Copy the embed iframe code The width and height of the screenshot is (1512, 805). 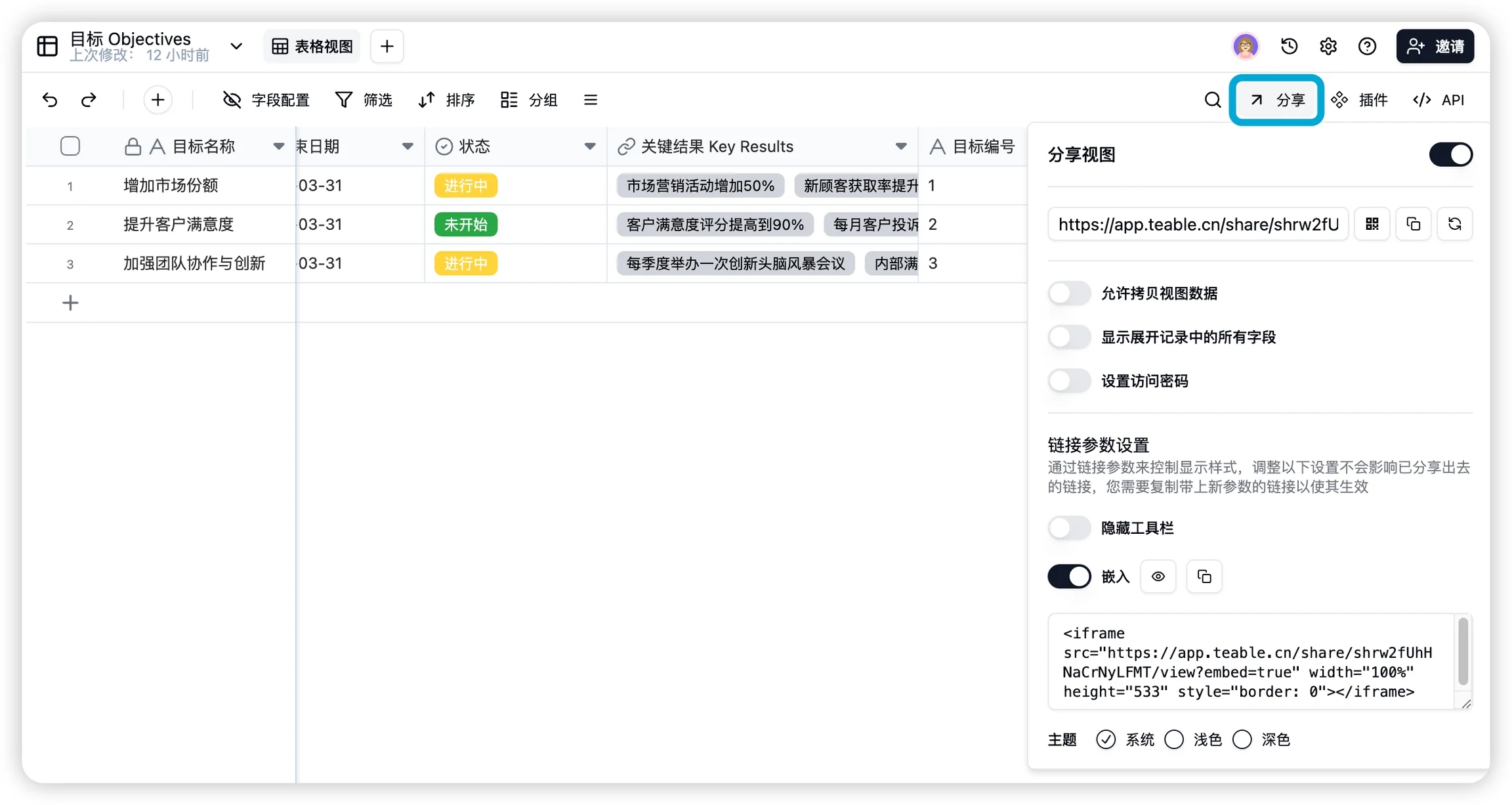pyautogui.click(x=1204, y=577)
